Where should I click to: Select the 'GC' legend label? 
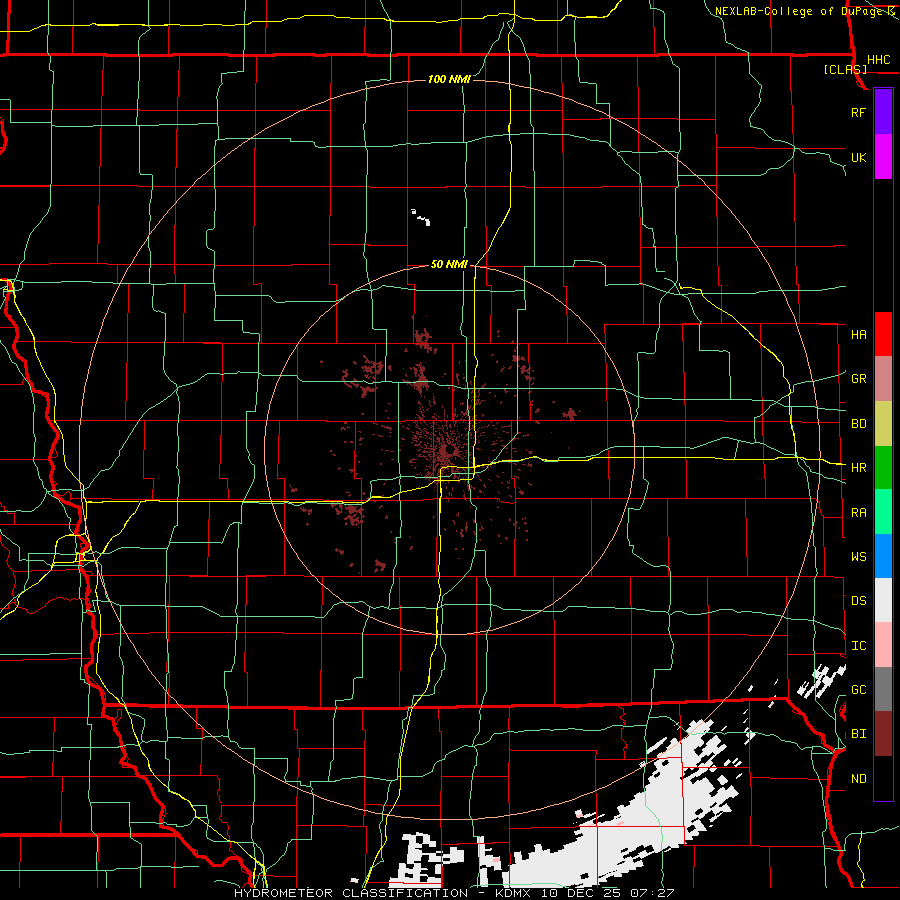[858, 690]
